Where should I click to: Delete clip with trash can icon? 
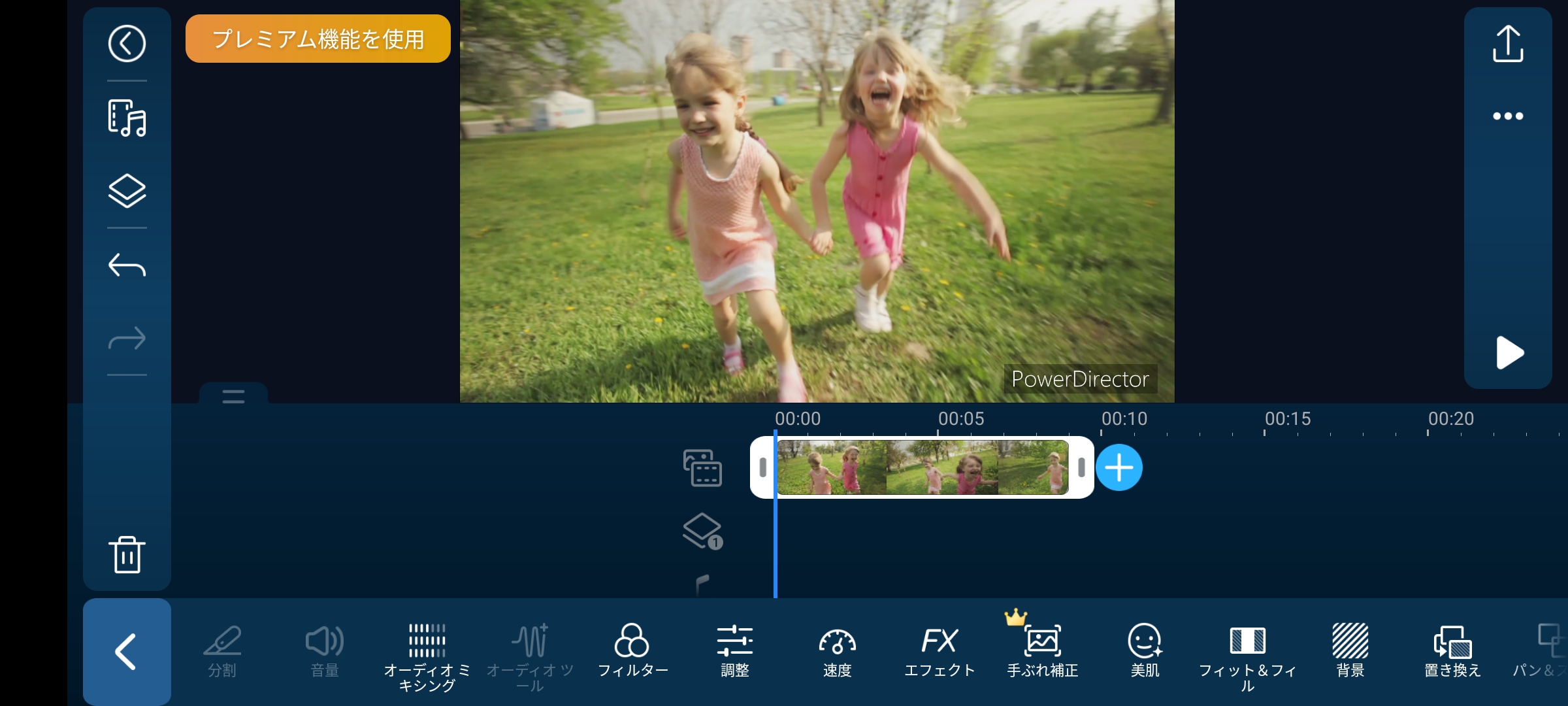tap(127, 555)
